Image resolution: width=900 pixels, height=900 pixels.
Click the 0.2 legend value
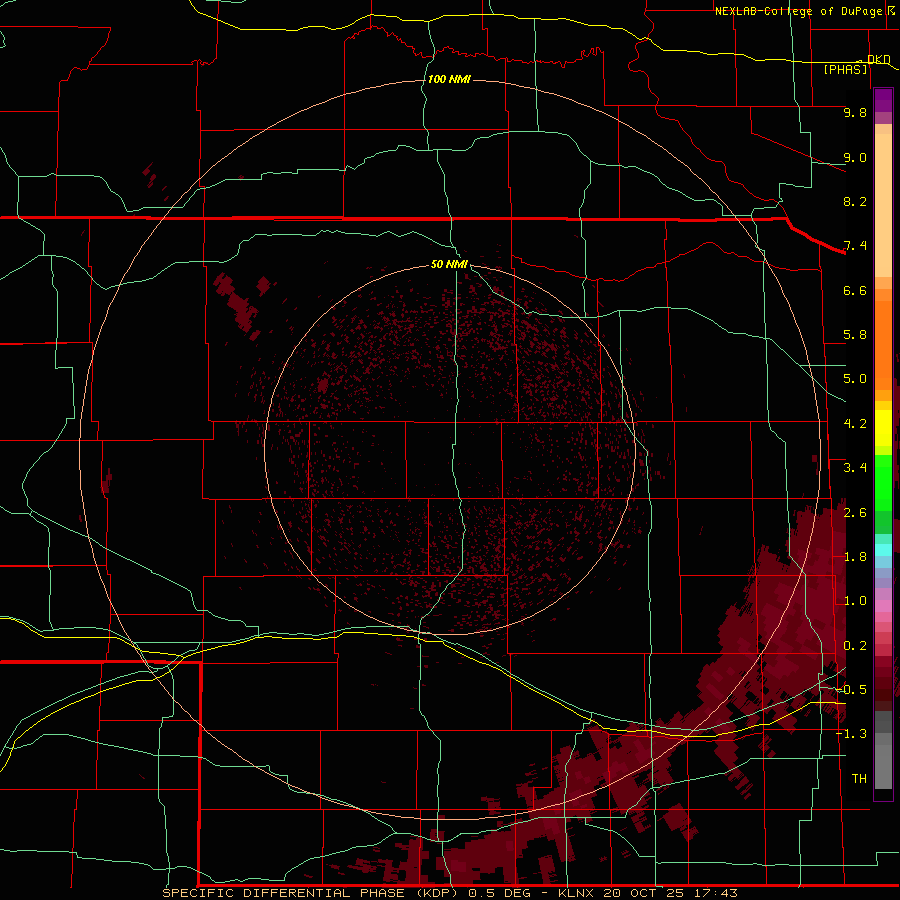(x=855, y=646)
